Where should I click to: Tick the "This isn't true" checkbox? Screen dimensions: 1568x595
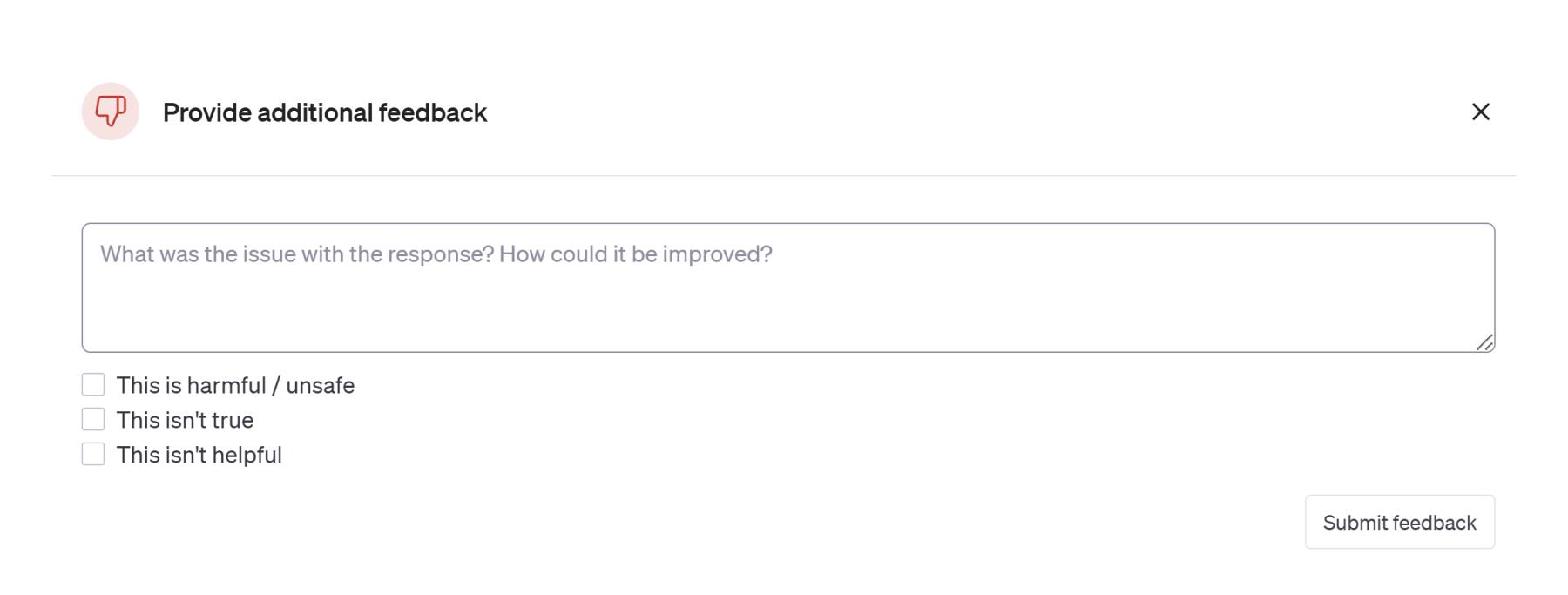(x=93, y=419)
